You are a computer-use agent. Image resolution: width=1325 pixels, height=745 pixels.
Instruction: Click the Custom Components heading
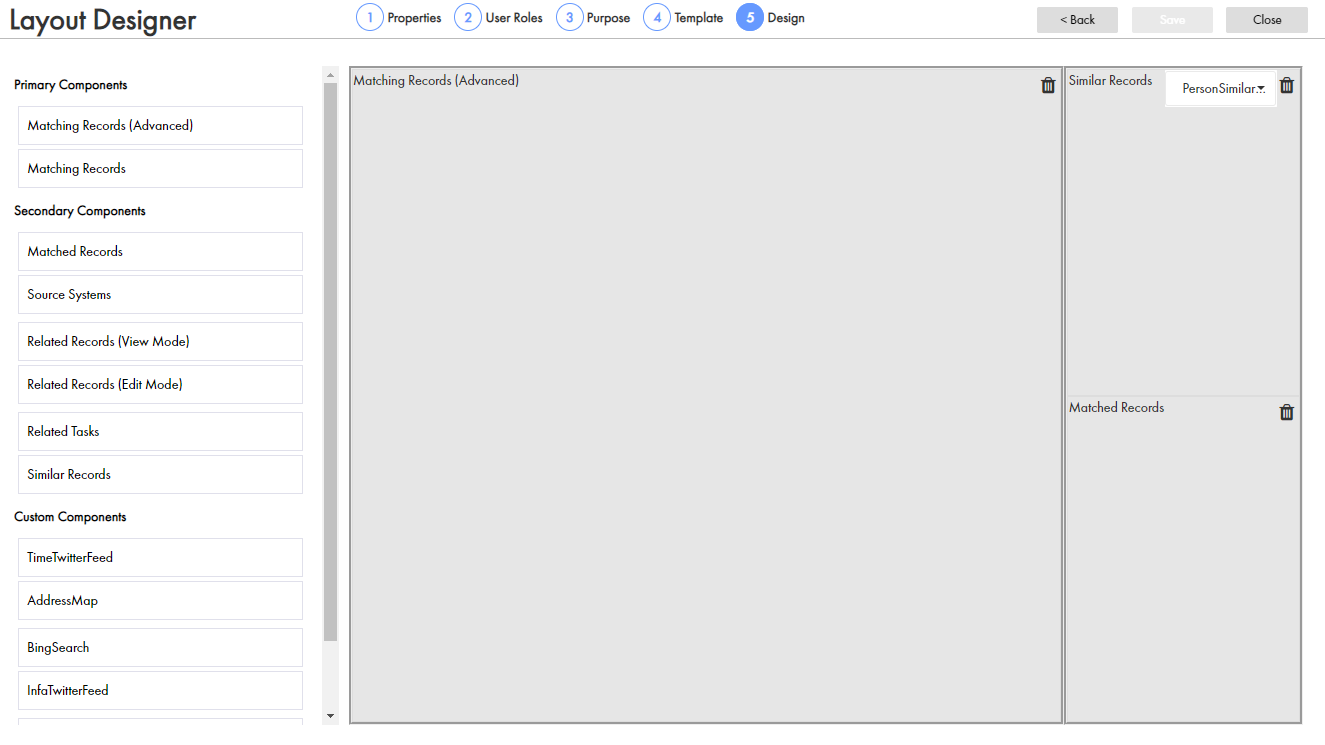click(x=70, y=517)
